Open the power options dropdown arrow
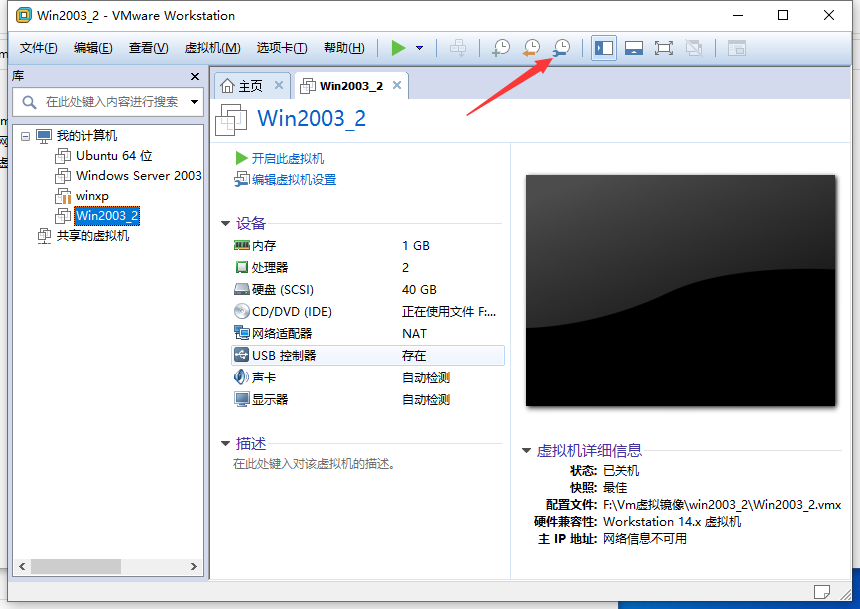860x609 pixels. coord(420,48)
